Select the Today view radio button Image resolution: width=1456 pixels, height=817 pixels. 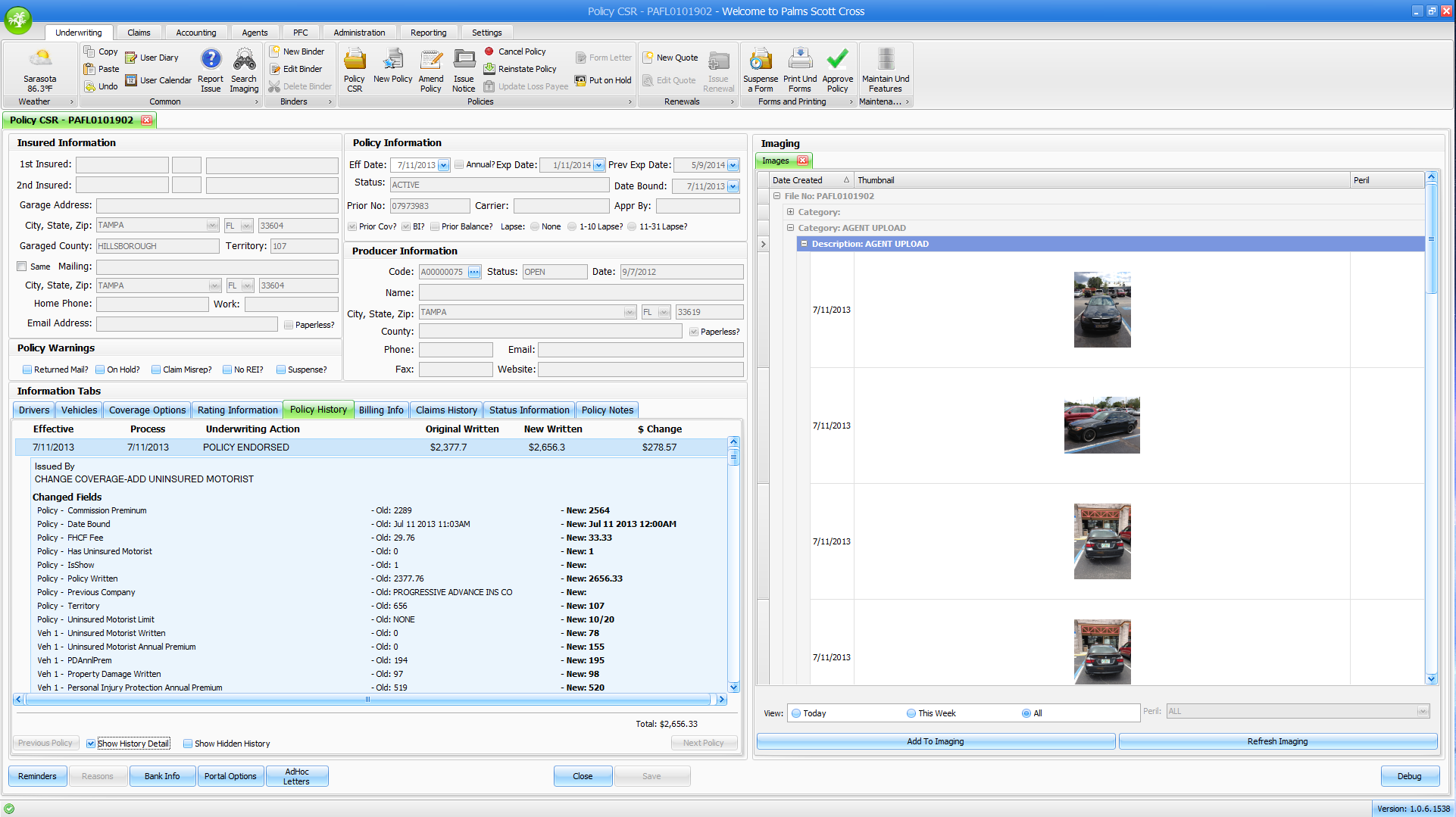[796, 713]
